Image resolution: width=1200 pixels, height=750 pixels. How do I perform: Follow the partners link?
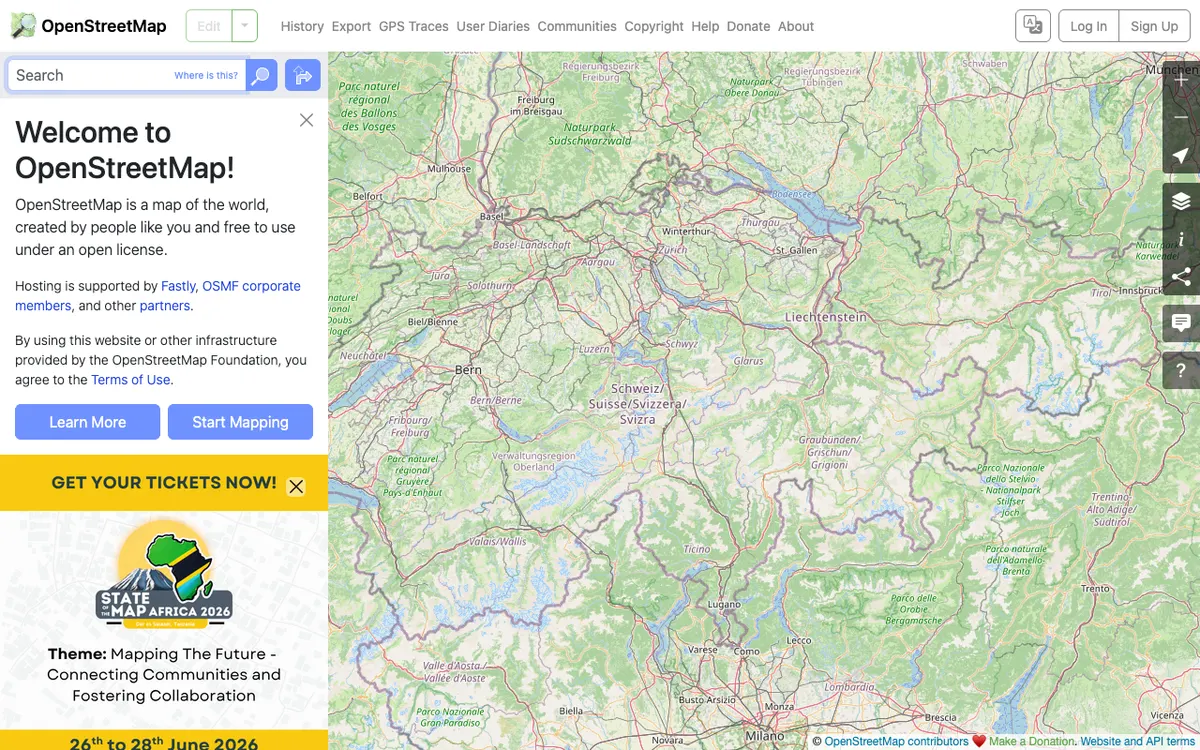(165, 306)
